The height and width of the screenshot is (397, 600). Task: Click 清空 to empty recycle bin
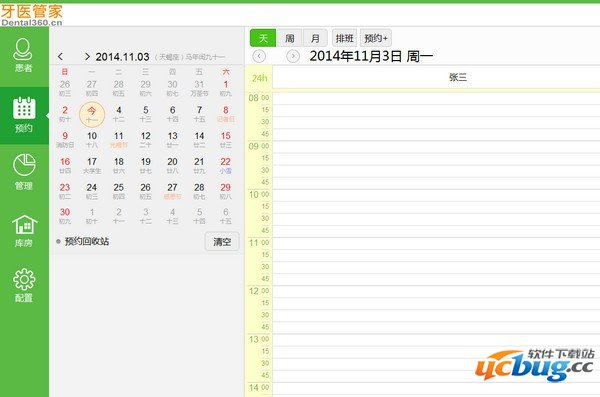click(222, 242)
